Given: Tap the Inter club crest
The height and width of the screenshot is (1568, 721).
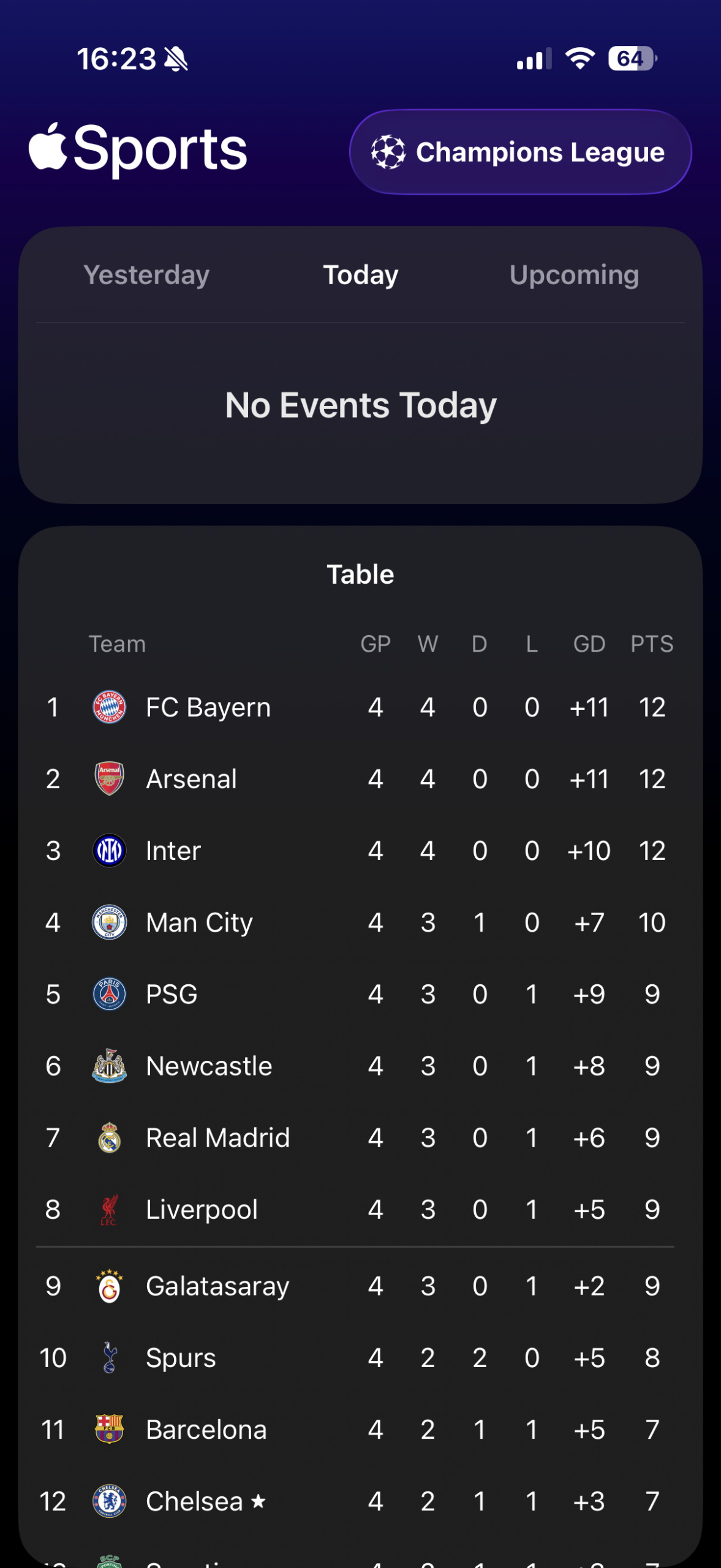Looking at the screenshot, I should 109,851.
